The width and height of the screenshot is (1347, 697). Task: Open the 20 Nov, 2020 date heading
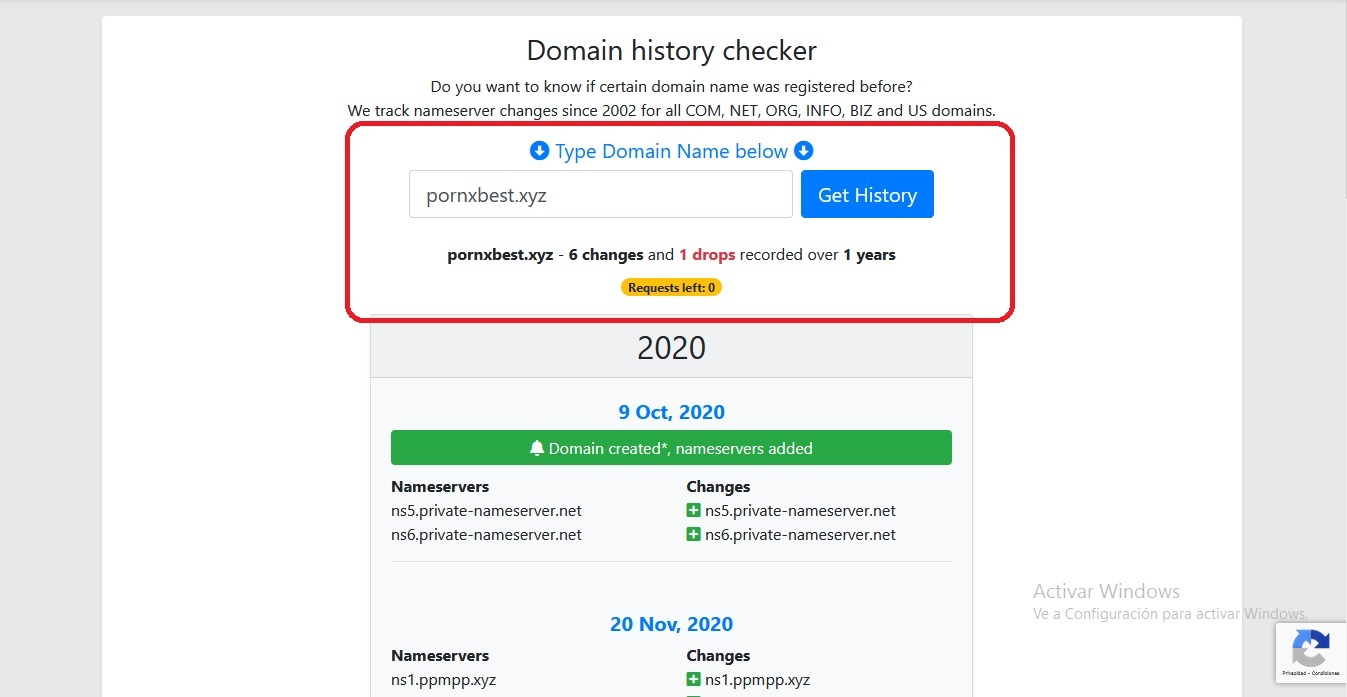click(671, 624)
